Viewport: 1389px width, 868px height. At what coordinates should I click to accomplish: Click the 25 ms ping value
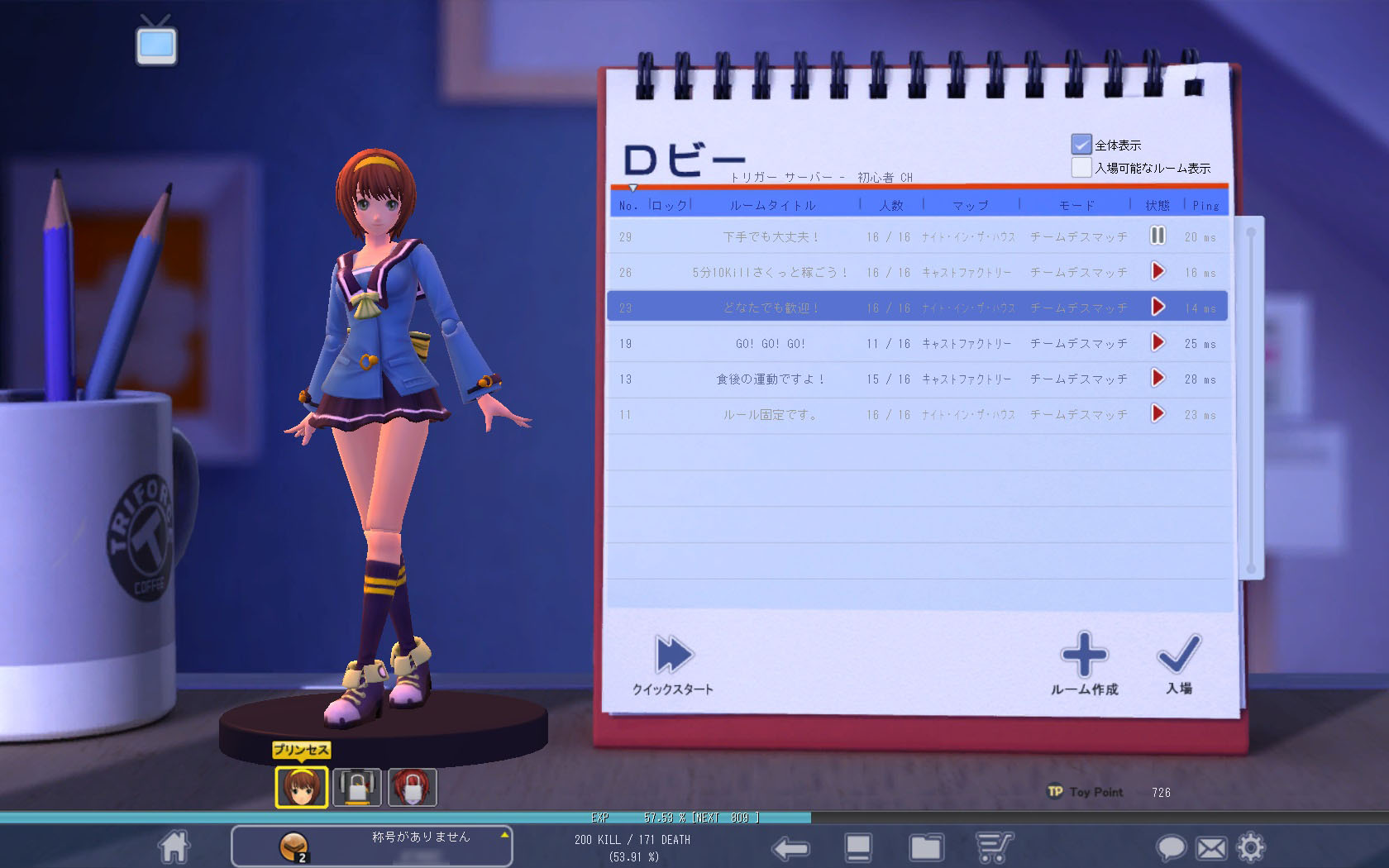pos(1200,343)
